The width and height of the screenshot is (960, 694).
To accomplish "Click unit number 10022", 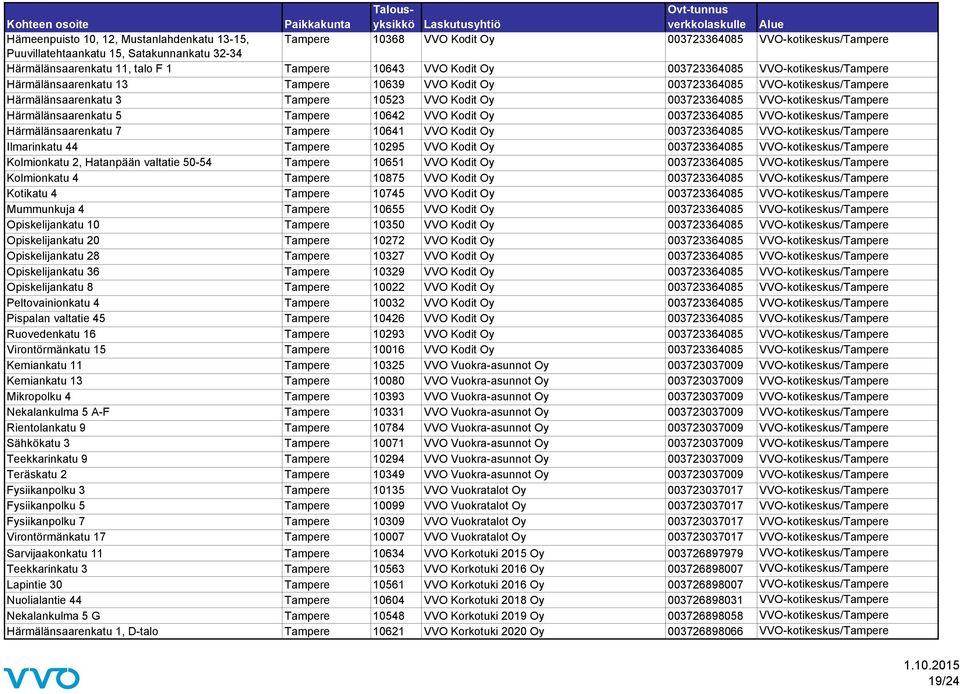I will click(389, 287).
